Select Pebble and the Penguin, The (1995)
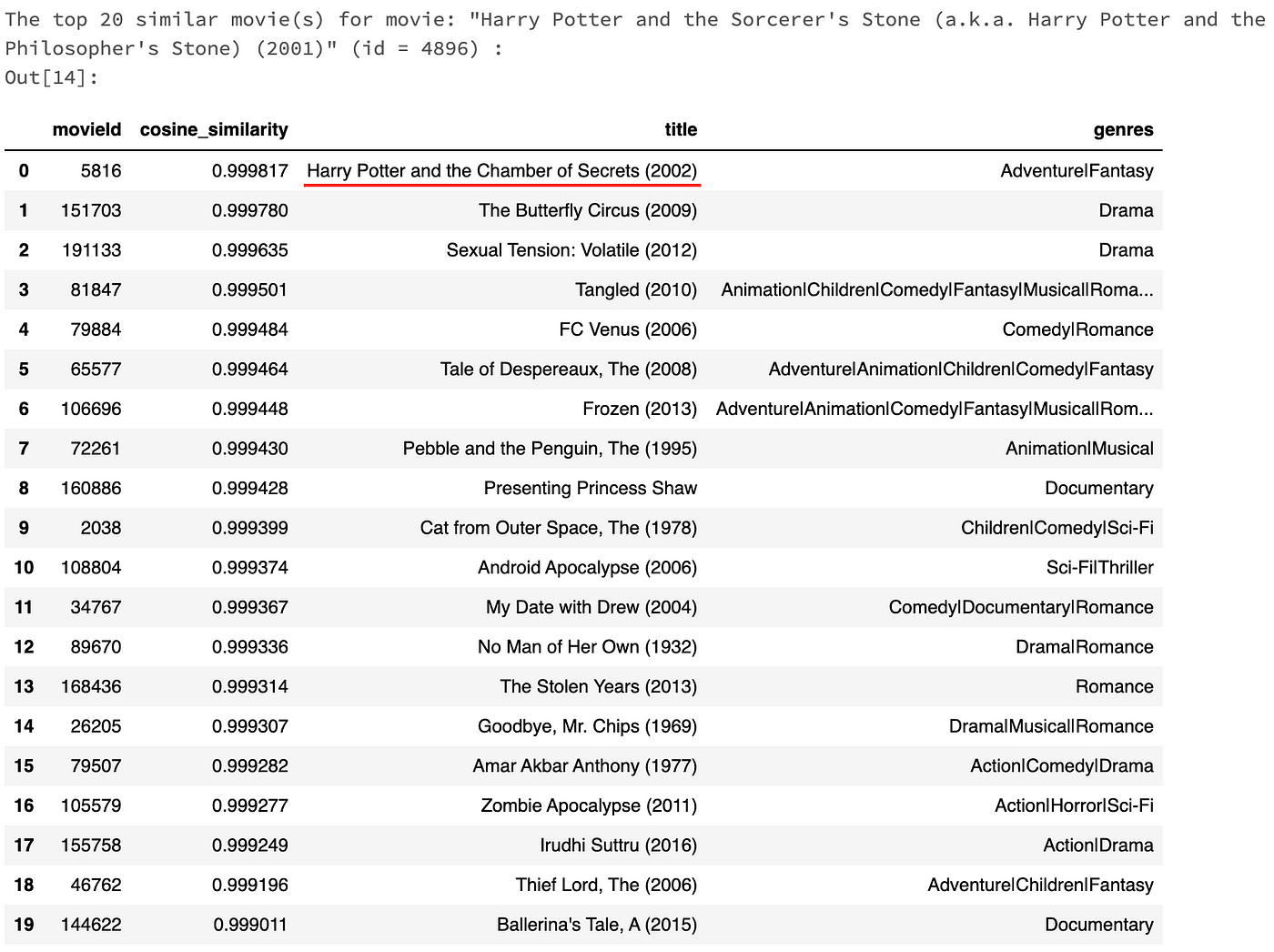The width and height of the screenshot is (1274, 952). click(550, 449)
